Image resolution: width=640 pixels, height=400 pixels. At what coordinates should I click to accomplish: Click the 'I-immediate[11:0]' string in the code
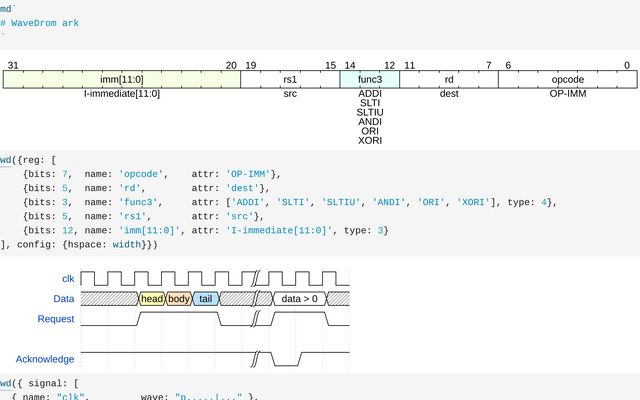tap(279, 230)
